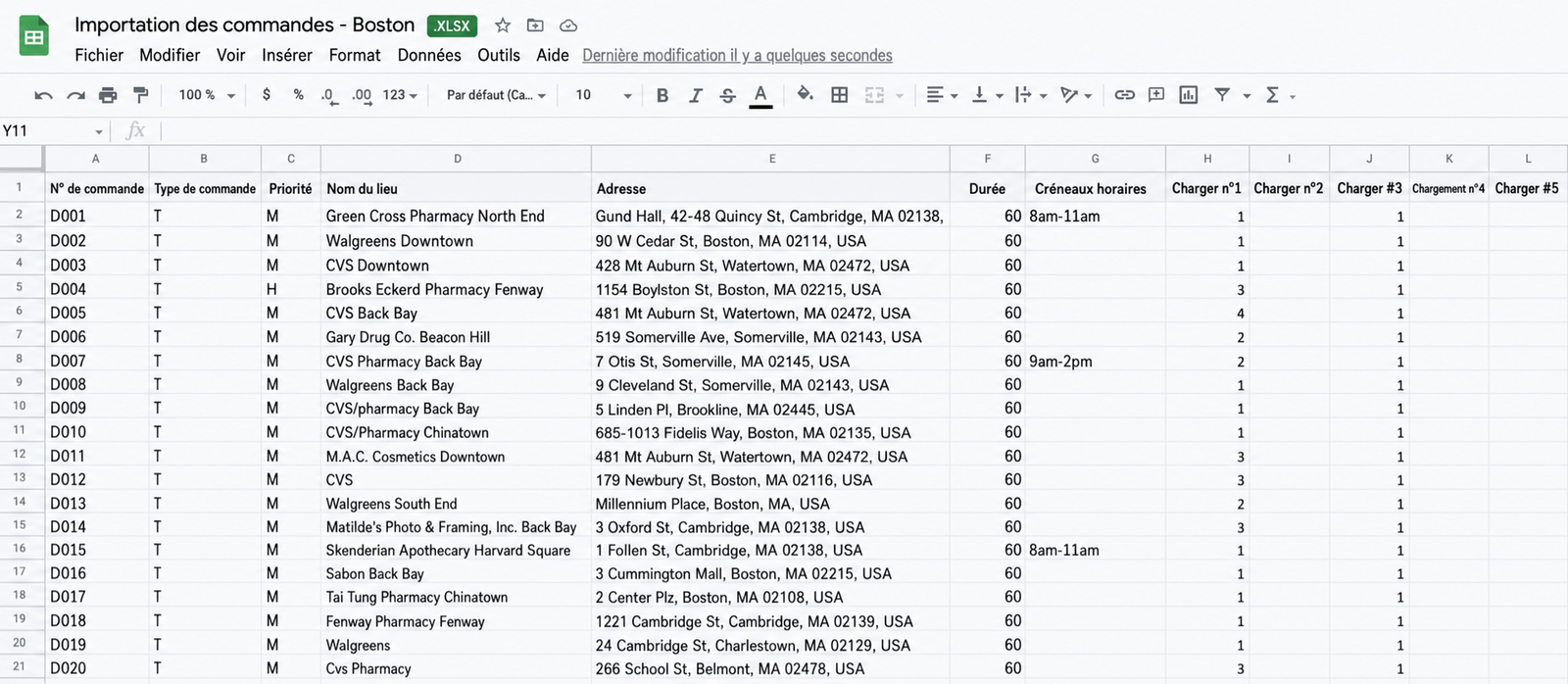Open the last modification history link
The height and width of the screenshot is (684, 1568).
click(737, 55)
